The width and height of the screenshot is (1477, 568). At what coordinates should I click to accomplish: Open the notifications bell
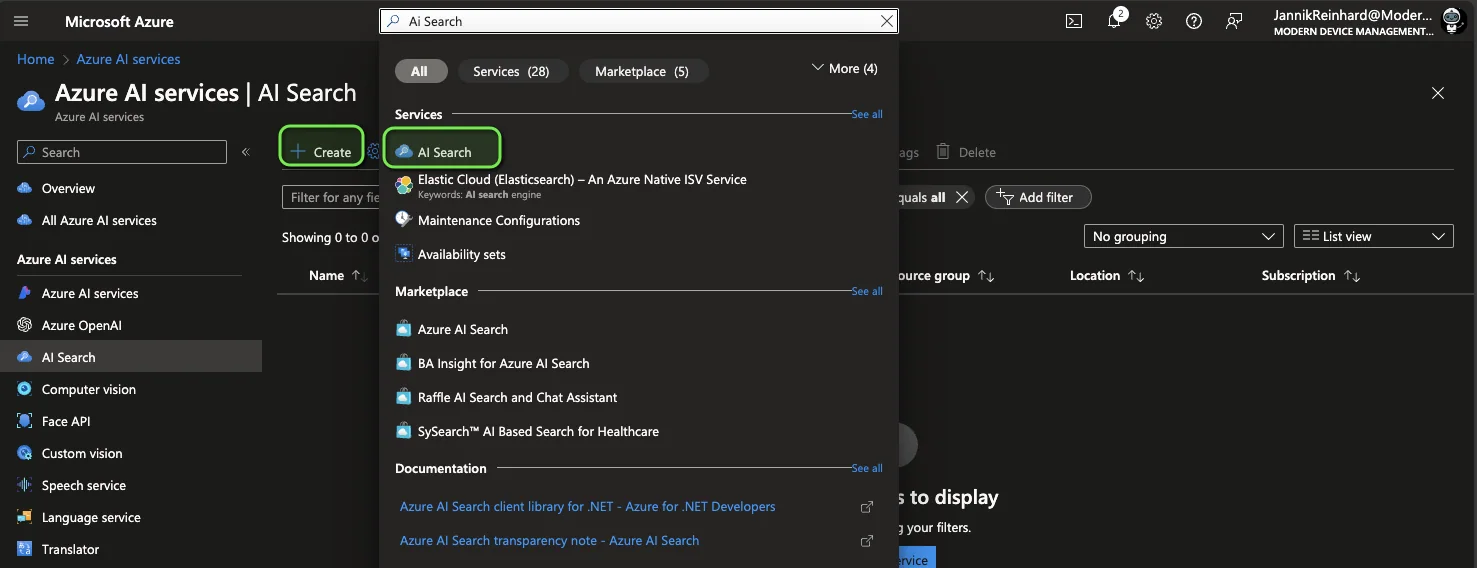coord(1114,21)
